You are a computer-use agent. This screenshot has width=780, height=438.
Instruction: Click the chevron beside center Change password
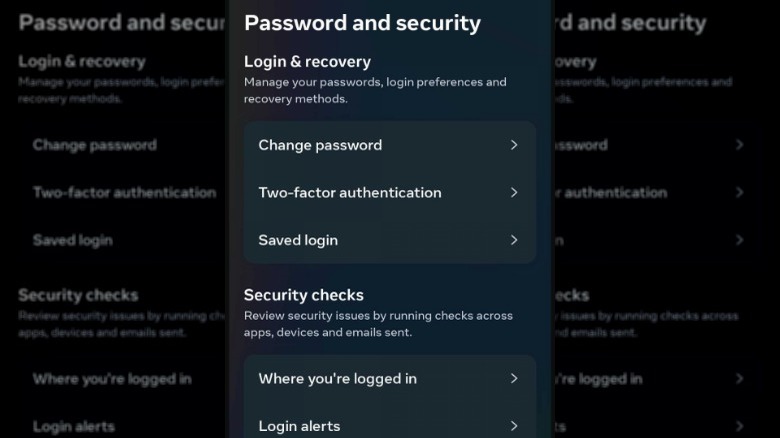[x=514, y=145]
